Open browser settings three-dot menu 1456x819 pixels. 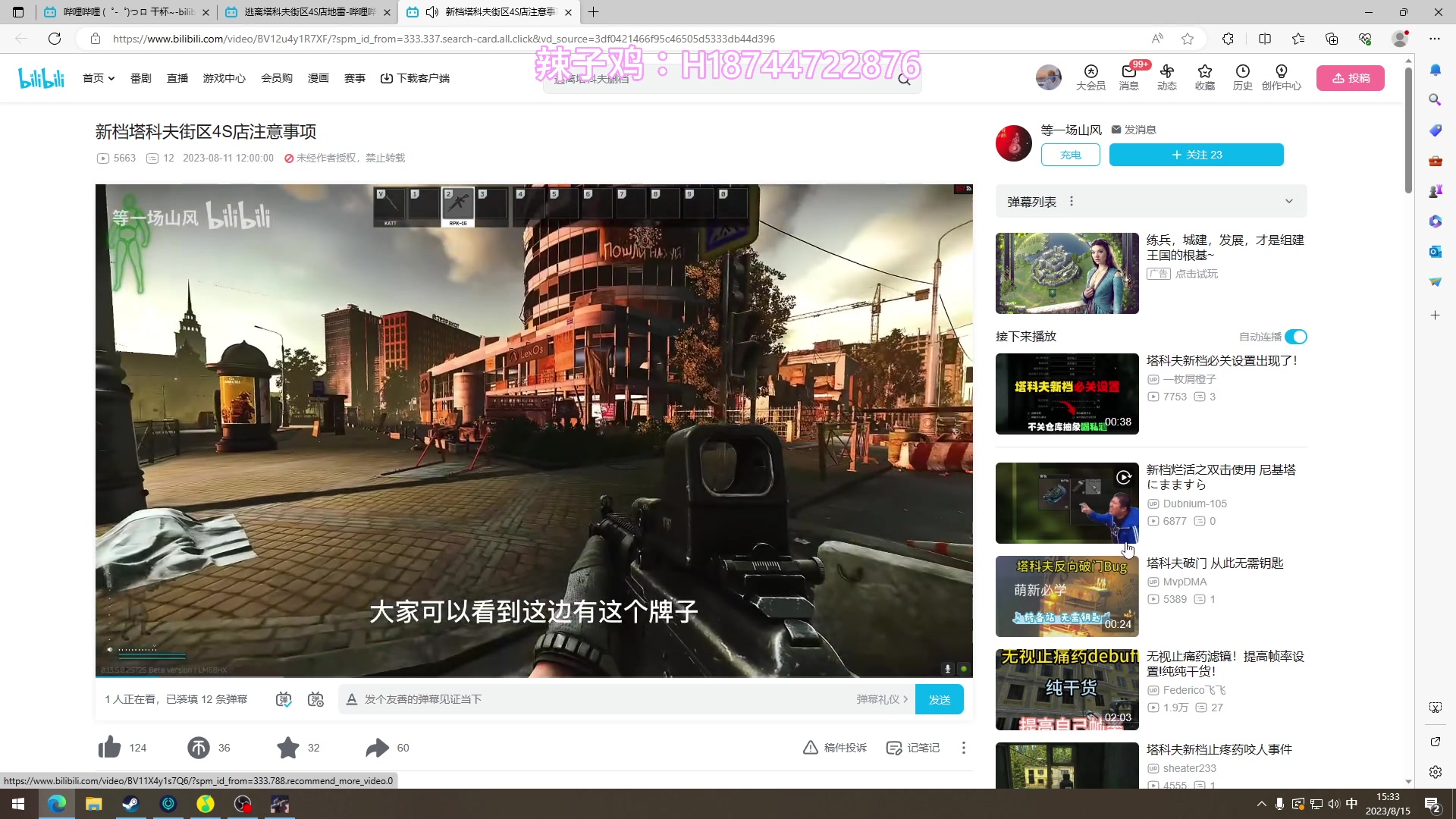(1434, 39)
